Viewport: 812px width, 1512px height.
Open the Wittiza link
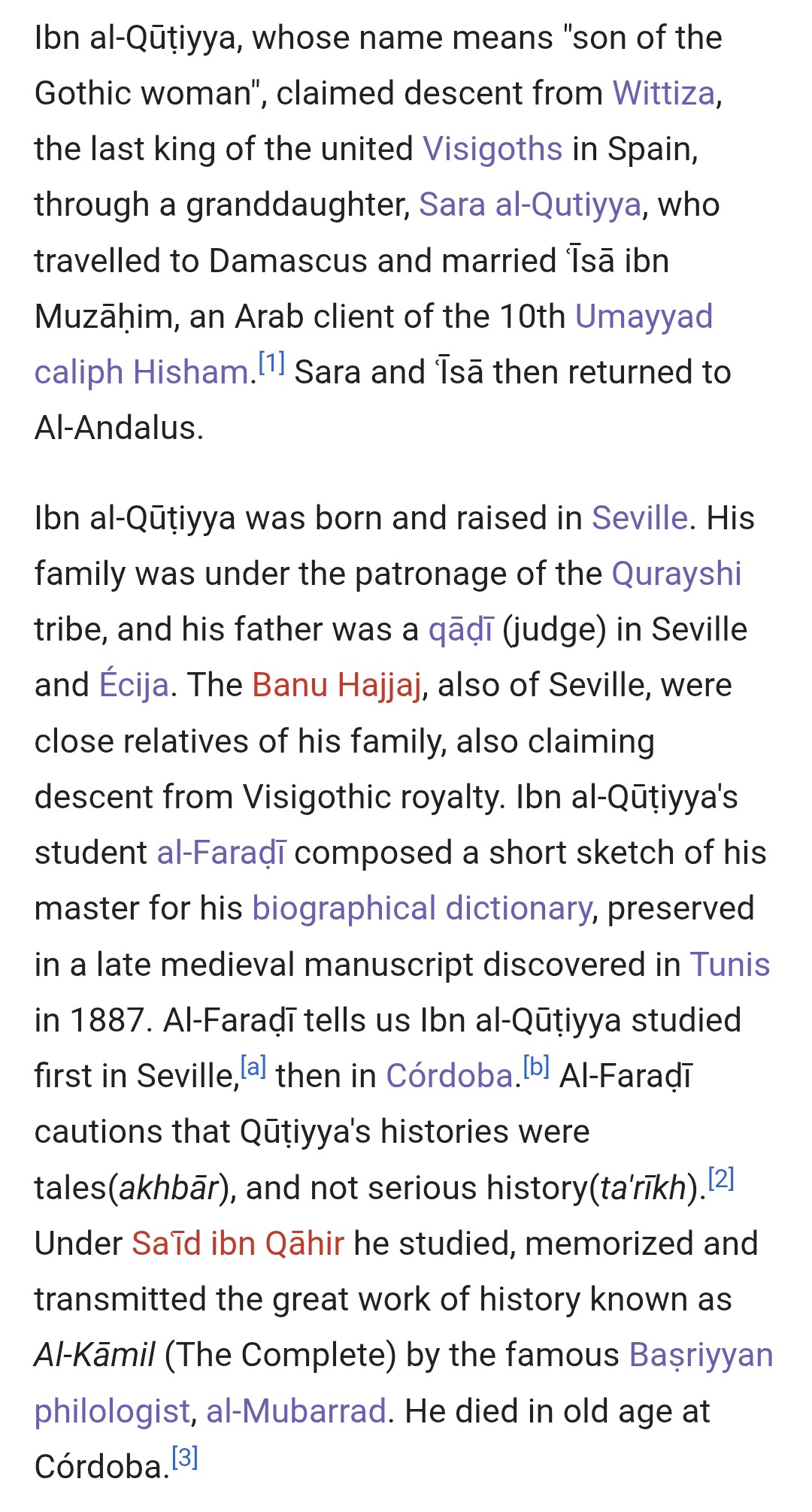click(x=663, y=94)
